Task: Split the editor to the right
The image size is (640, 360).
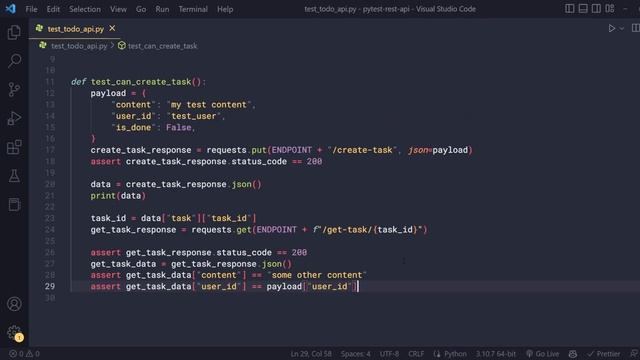Action: point(636,28)
